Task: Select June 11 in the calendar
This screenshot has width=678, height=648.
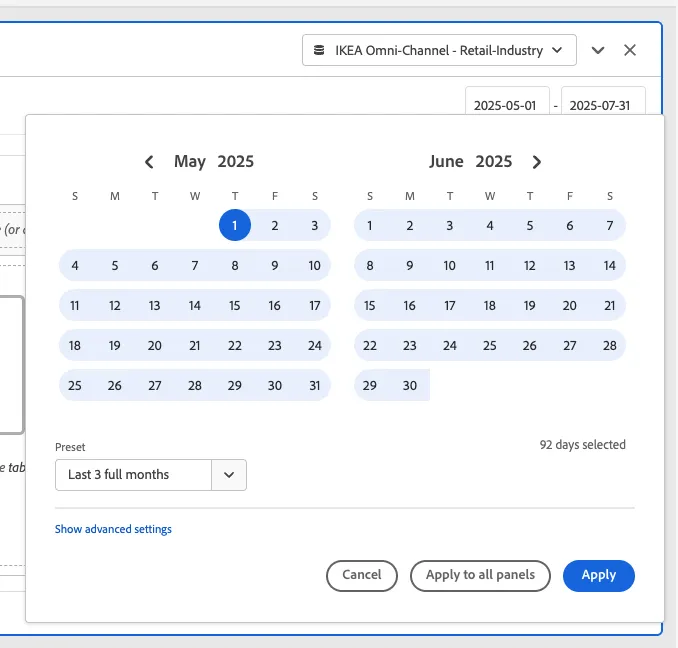Action: pos(489,265)
